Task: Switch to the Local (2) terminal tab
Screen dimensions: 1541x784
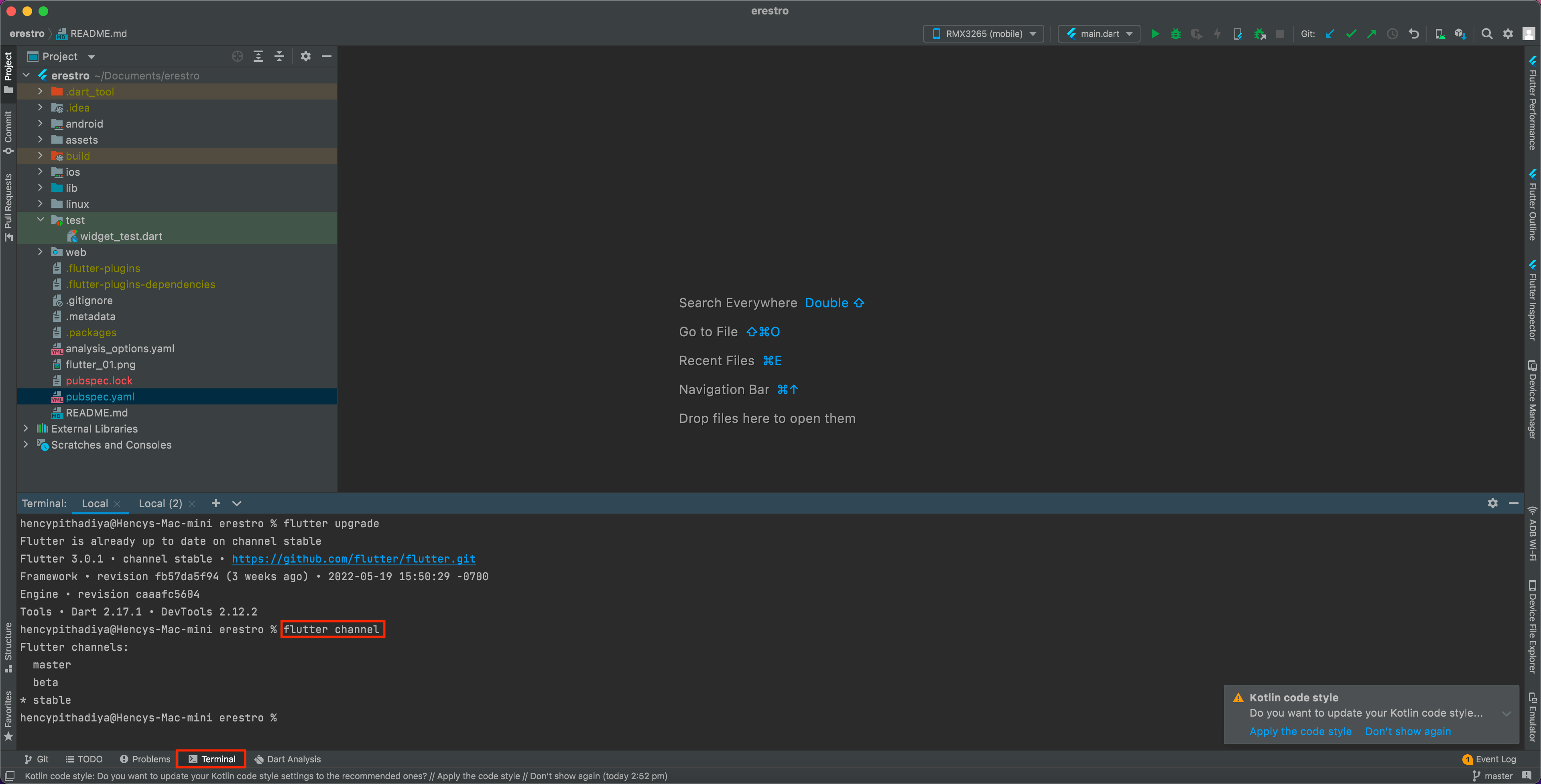Action: coord(161,503)
